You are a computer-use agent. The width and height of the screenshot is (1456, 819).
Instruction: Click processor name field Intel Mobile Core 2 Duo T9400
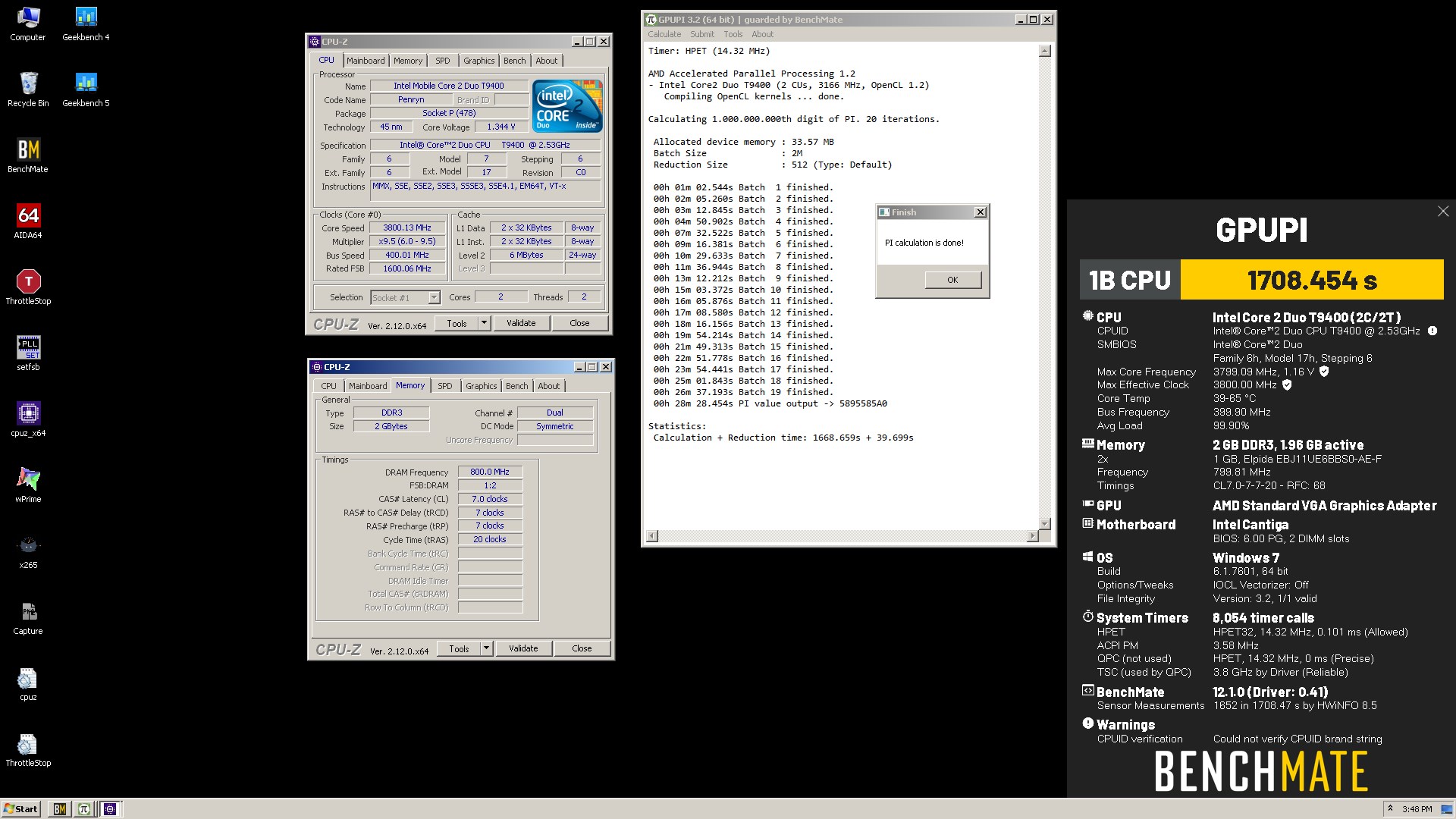449,86
